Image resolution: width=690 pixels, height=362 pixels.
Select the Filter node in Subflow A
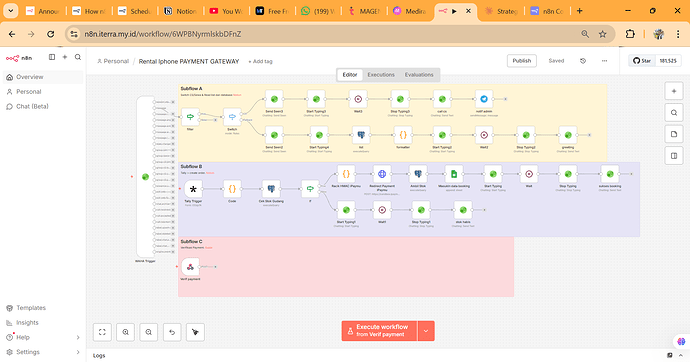coord(190,117)
